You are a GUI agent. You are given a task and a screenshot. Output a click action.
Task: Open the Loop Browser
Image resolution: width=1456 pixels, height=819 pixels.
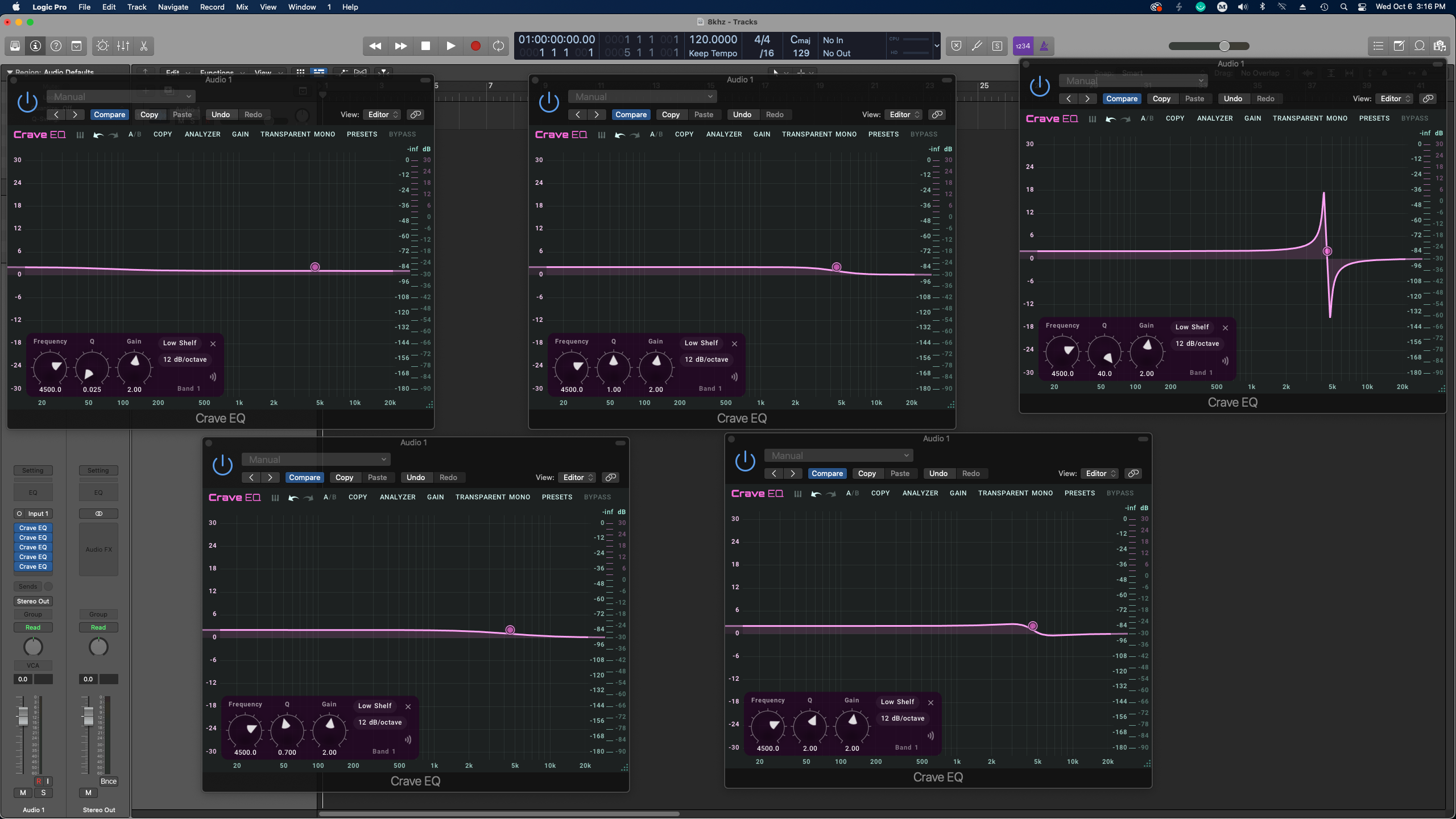[x=1420, y=46]
